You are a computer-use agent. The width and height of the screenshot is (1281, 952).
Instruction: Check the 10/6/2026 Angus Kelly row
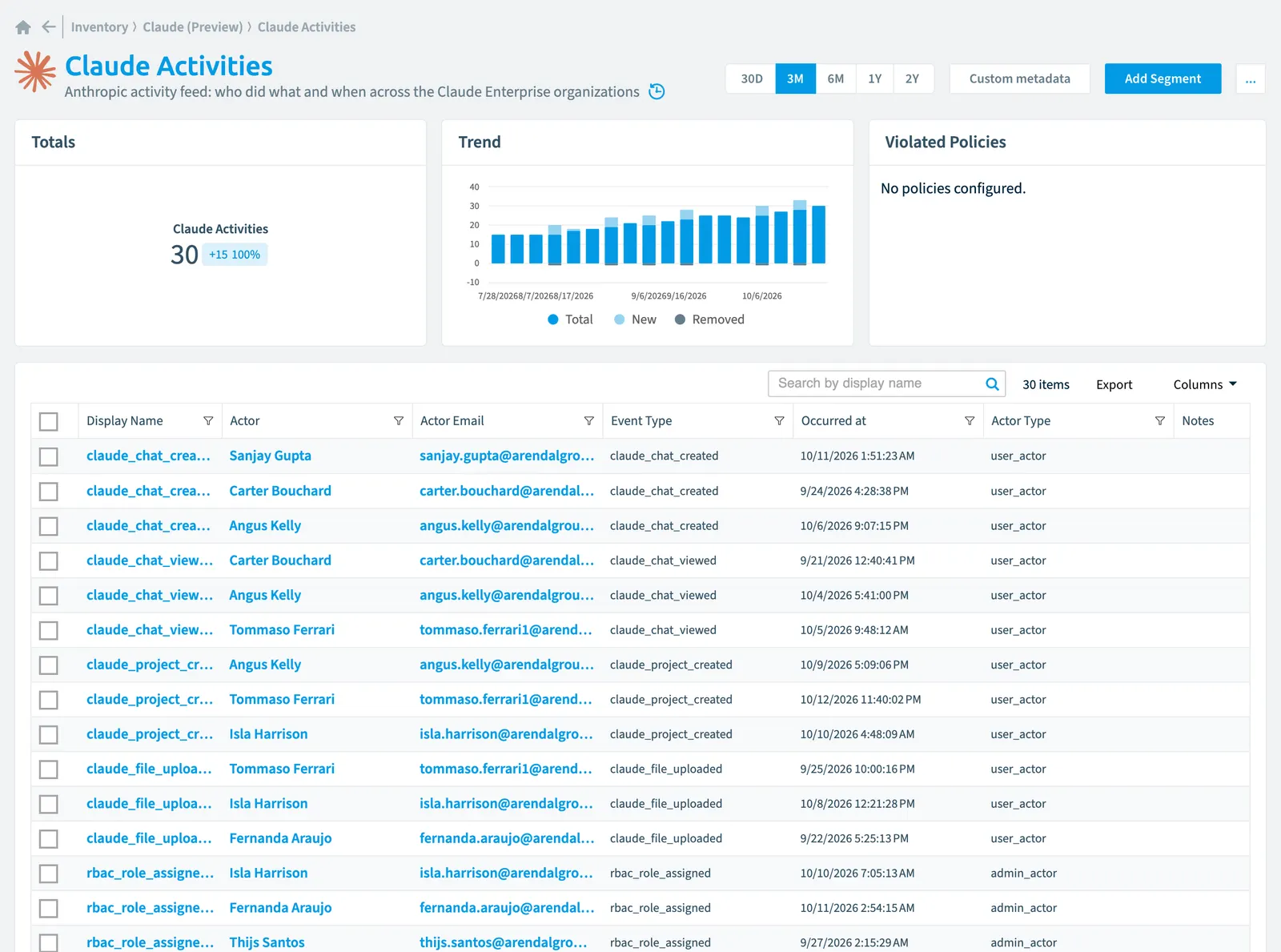point(49,526)
